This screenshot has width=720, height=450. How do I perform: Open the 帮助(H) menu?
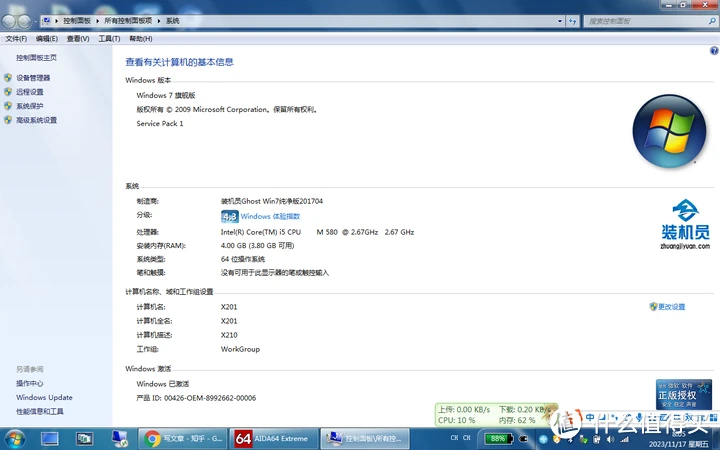[141, 39]
